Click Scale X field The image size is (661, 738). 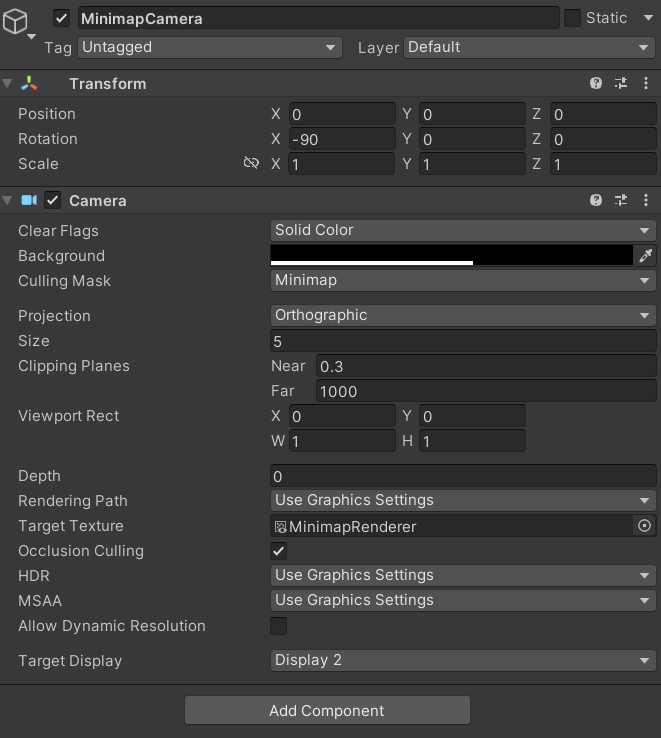[342, 164]
